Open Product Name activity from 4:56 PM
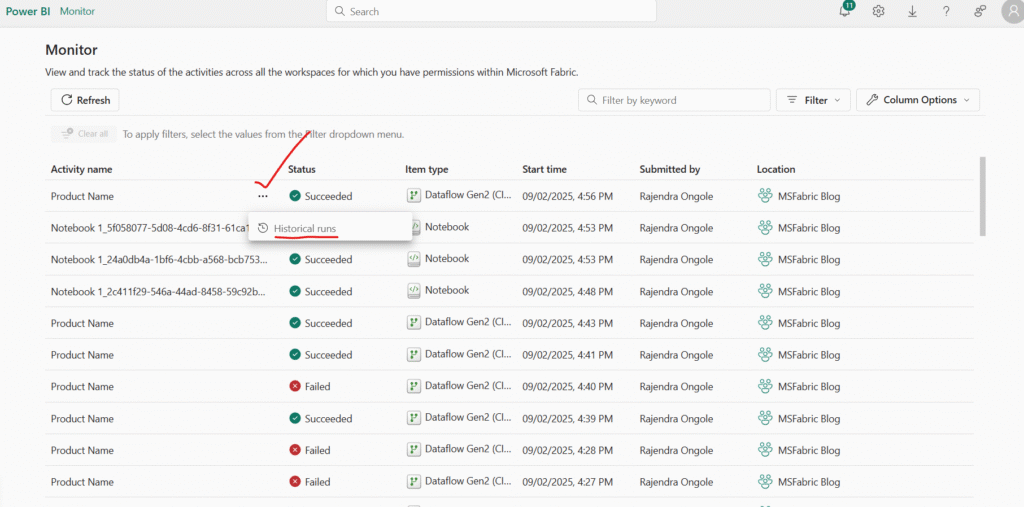 click(x=82, y=196)
